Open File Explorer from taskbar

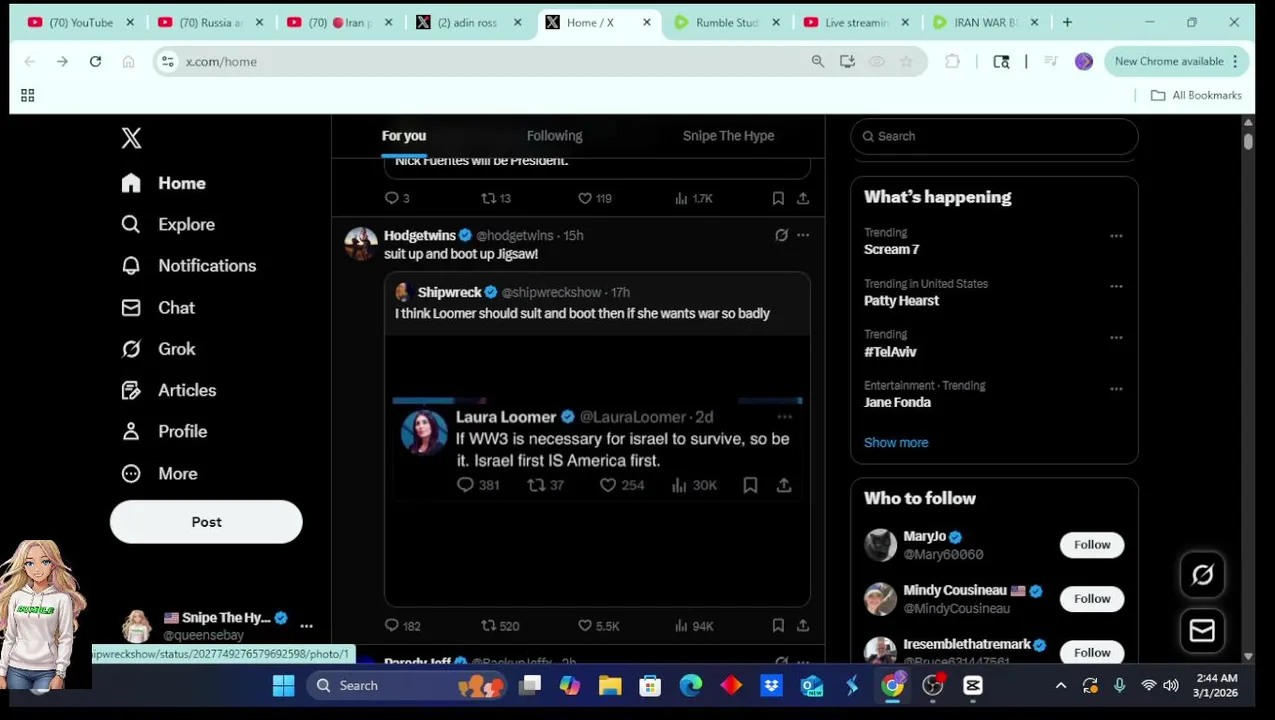click(x=610, y=686)
